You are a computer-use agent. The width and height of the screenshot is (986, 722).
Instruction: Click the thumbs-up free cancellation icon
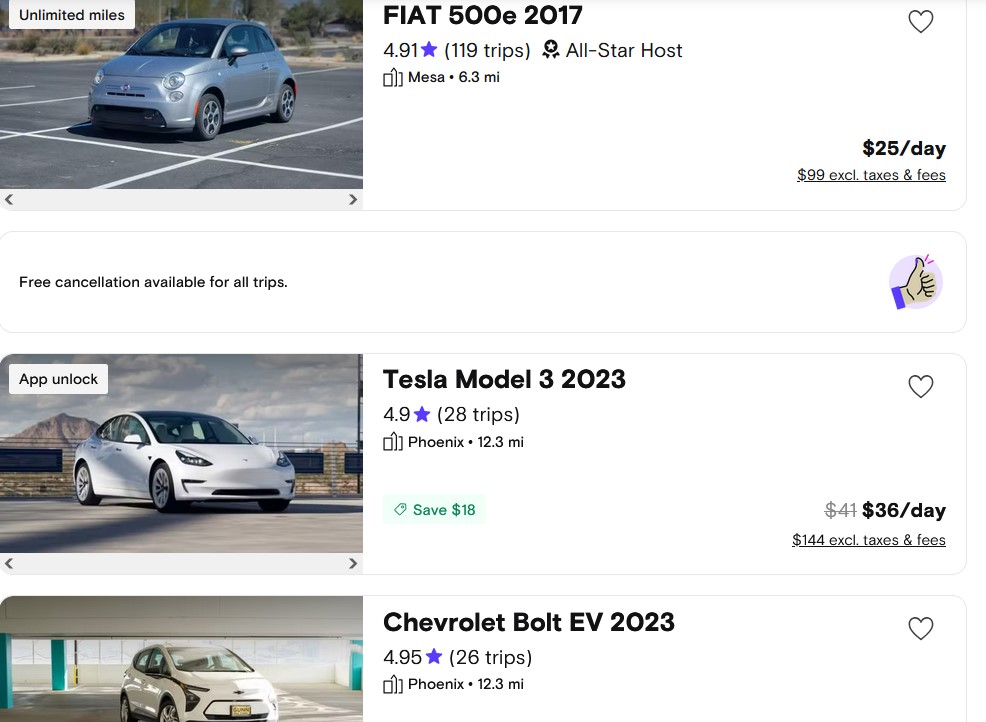tap(915, 282)
